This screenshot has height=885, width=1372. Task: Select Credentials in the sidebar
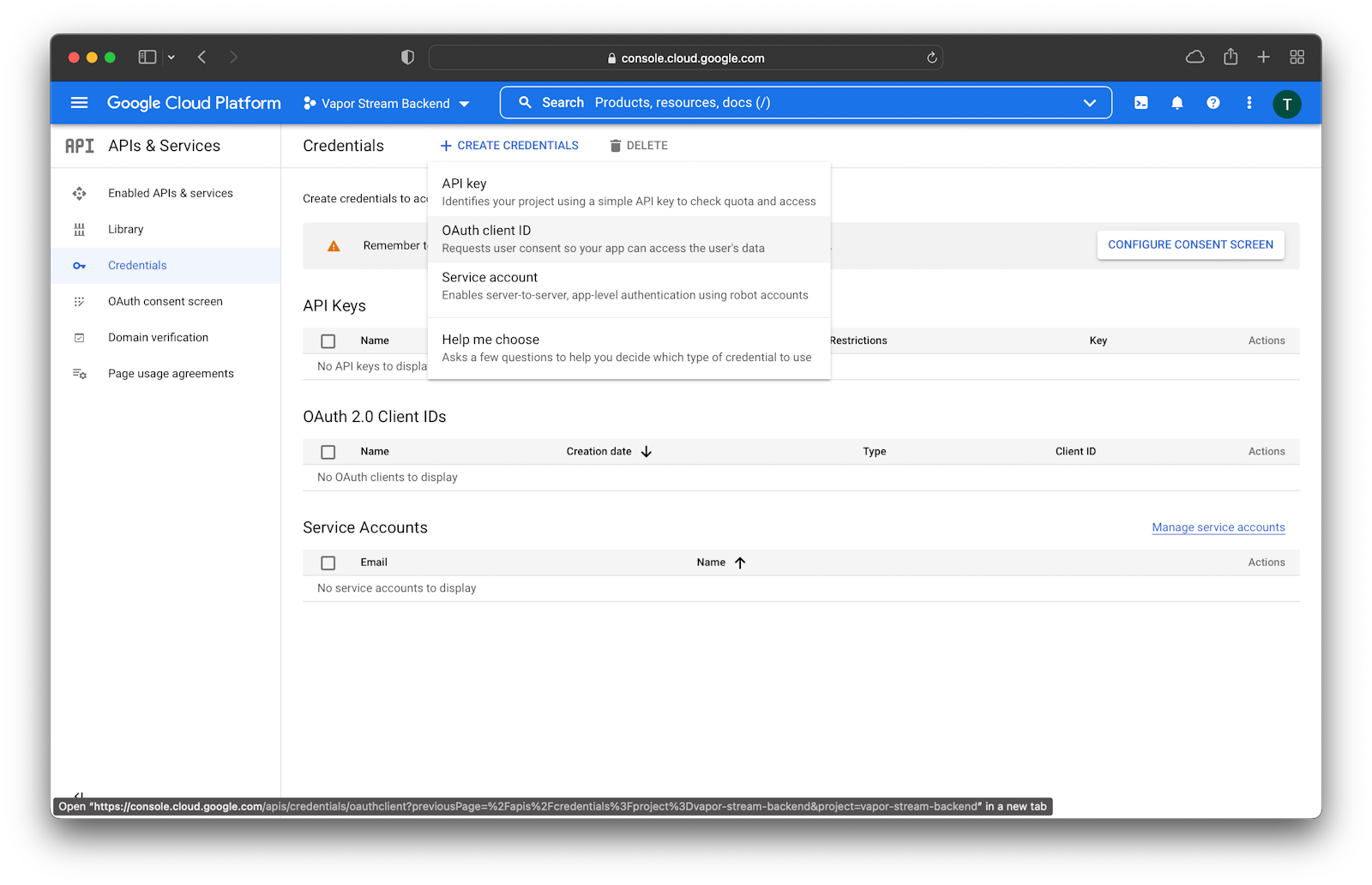[x=137, y=265]
